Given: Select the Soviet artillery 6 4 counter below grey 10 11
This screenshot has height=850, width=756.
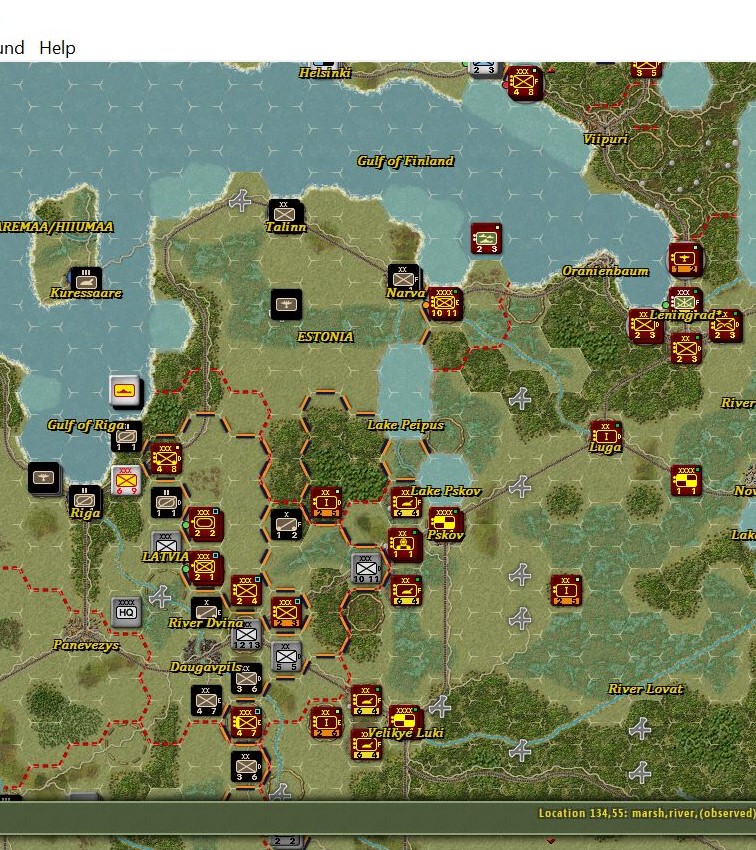Looking at the screenshot, I should 405,590.
